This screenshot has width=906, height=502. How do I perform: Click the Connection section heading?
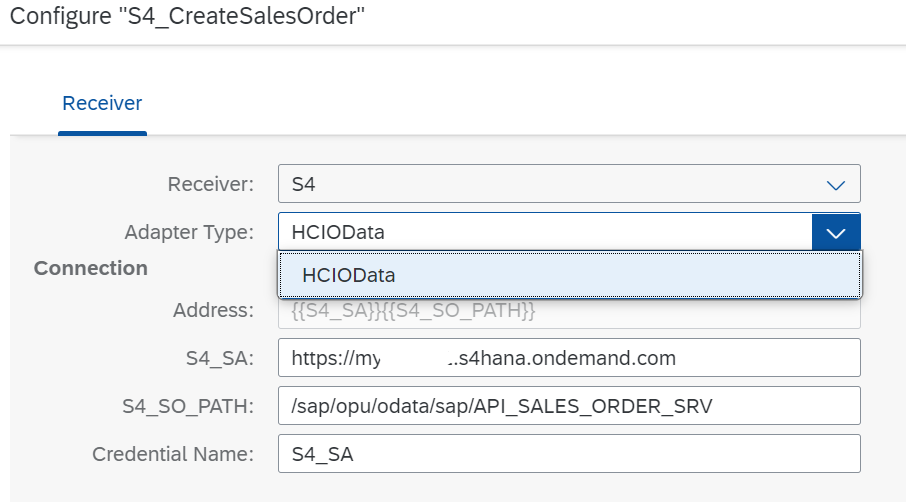tap(91, 268)
